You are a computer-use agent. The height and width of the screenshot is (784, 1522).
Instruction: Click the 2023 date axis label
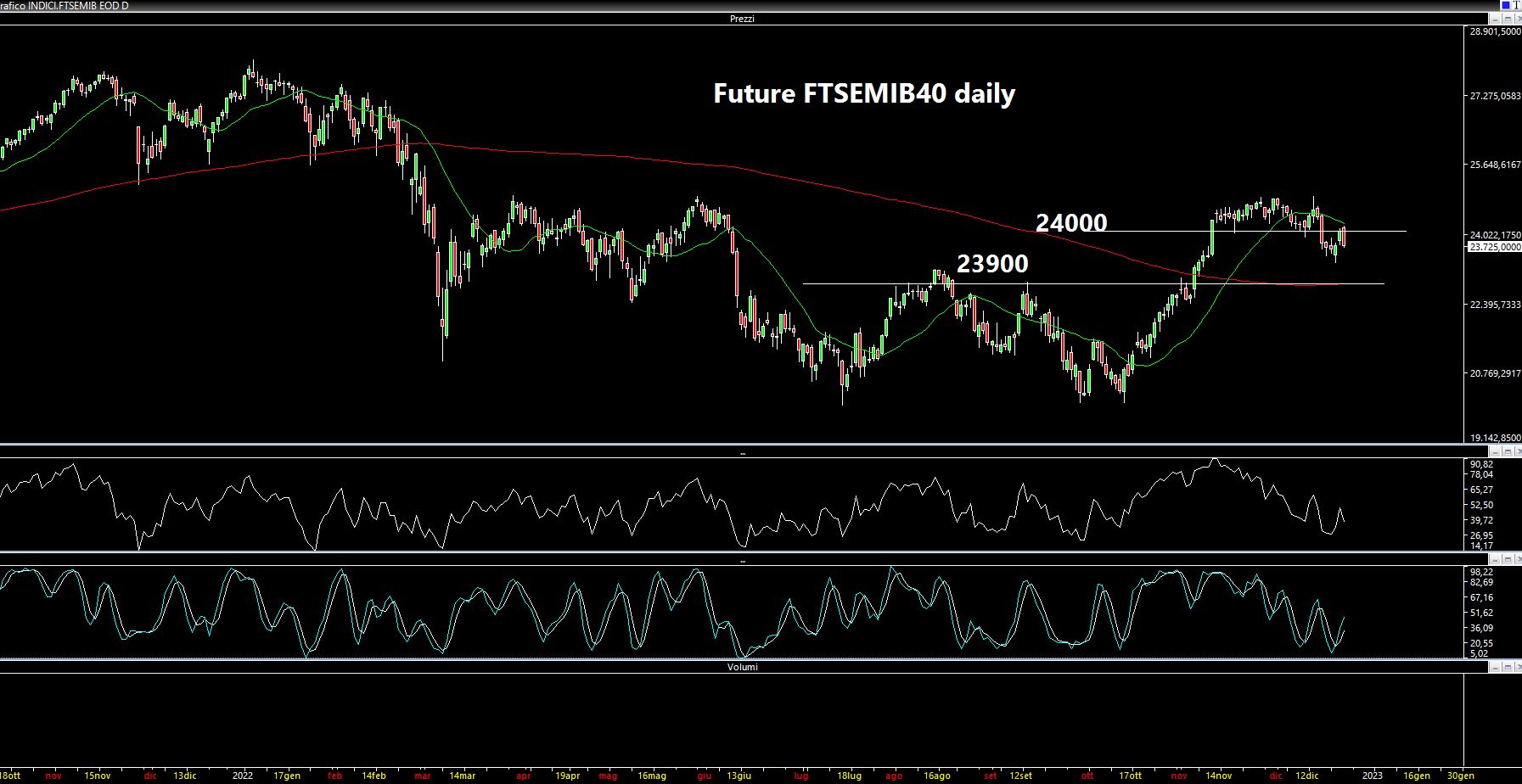[1372, 776]
